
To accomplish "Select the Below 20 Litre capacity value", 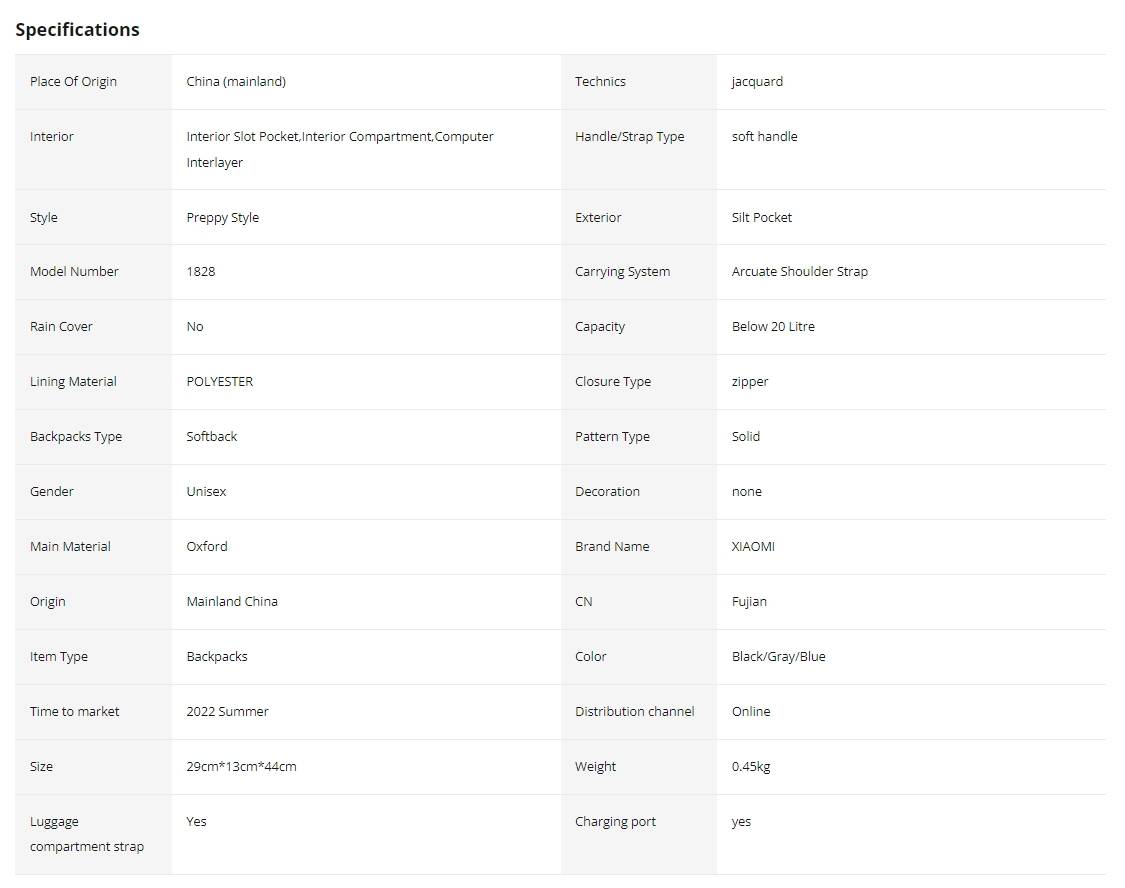I will click(x=773, y=326).
